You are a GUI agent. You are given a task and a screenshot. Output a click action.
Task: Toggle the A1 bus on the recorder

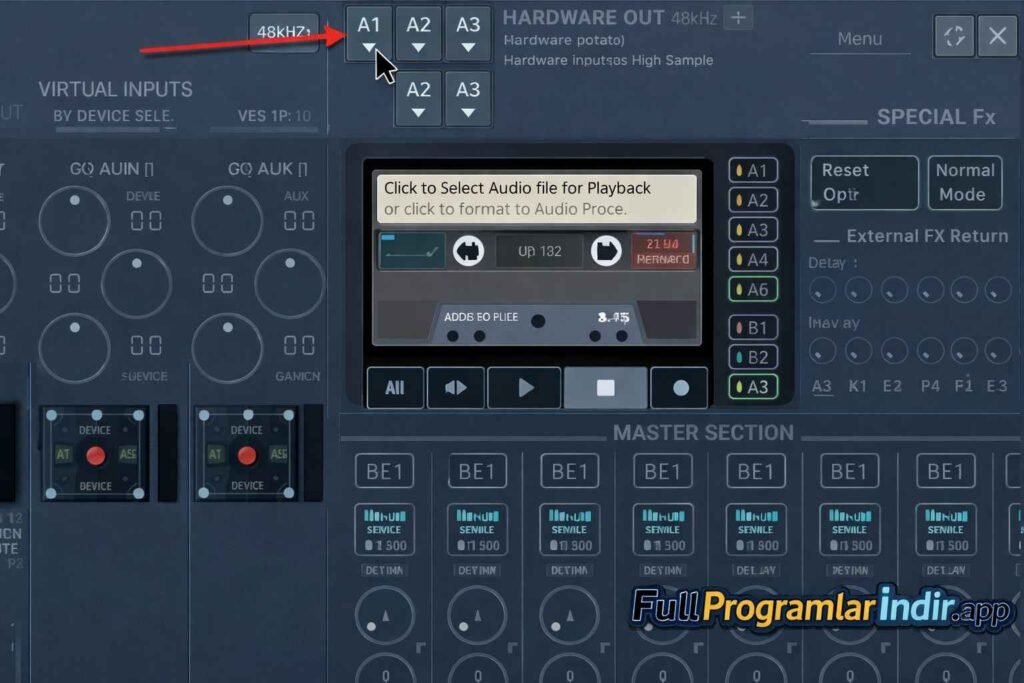753,171
